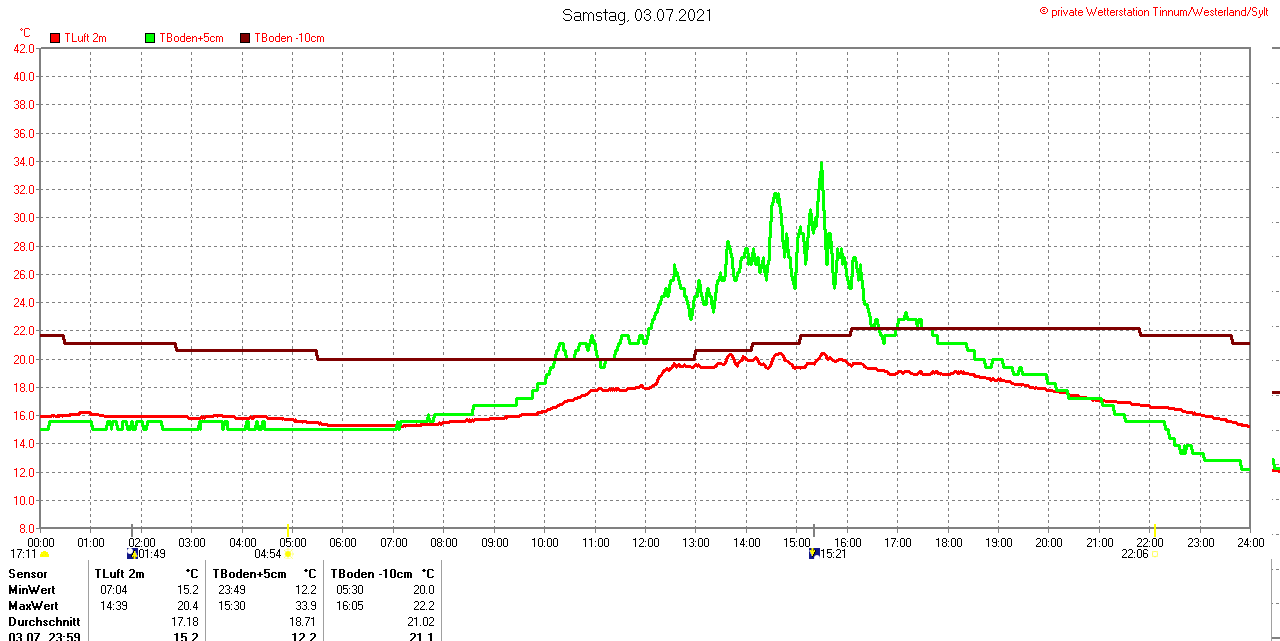Click the 12:00 time axis label

pos(646,543)
